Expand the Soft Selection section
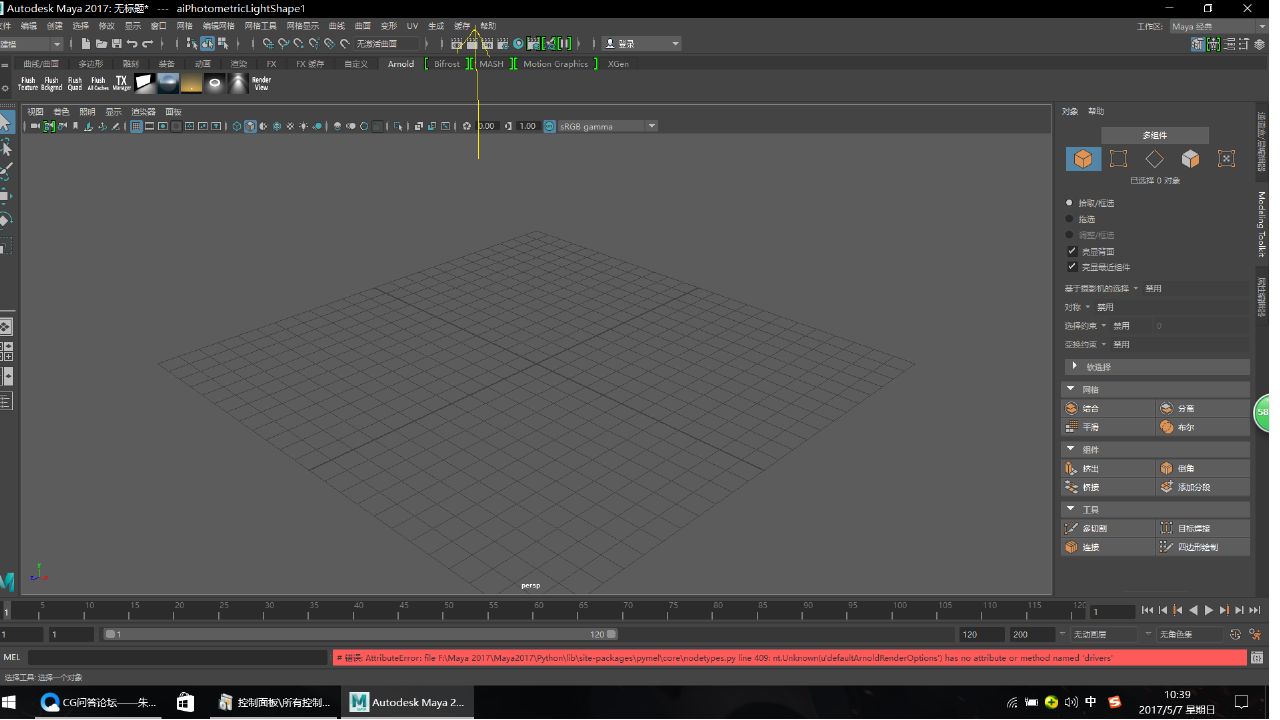1280x720 pixels. click(1155, 367)
